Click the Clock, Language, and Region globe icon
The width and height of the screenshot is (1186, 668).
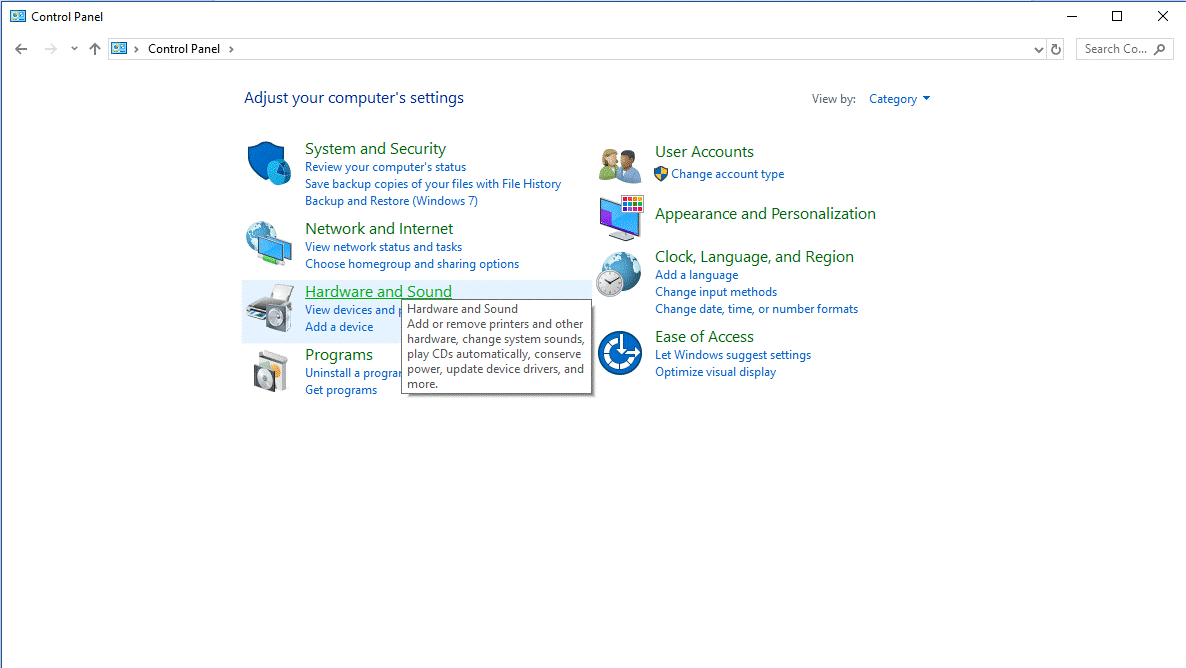point(619,275)
